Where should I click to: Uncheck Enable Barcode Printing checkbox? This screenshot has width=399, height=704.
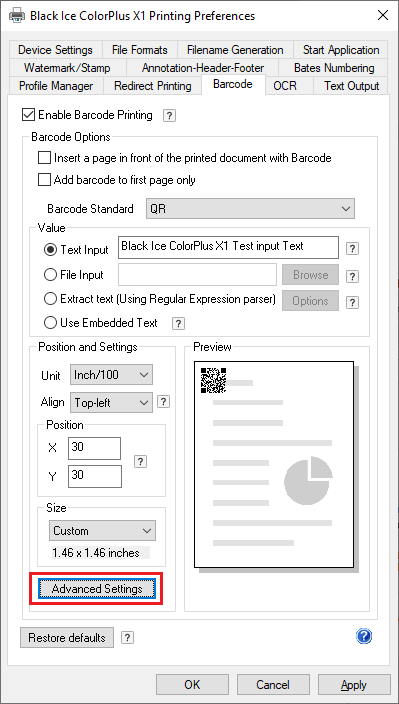(x=28, y=115)
